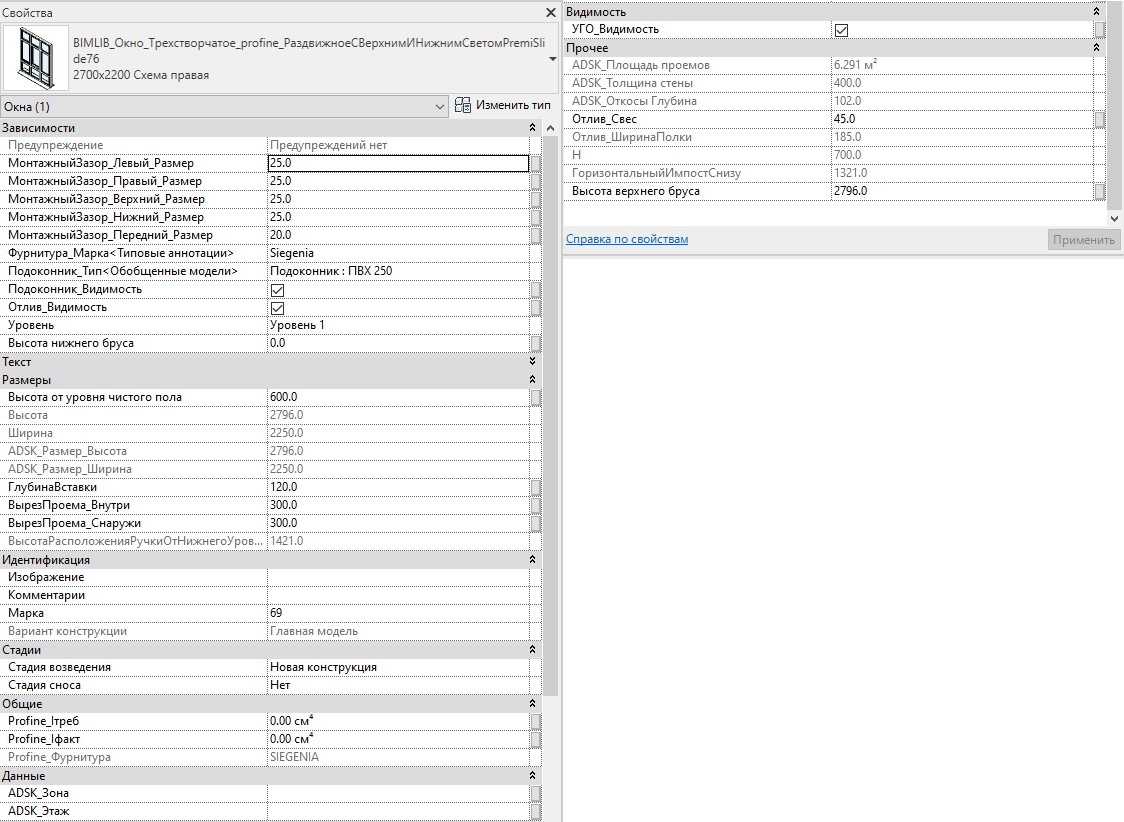Click small button at end of ADSK_Зона row
The width and height of the screenshot is (1124, 822).
click(x=535, y=793)
